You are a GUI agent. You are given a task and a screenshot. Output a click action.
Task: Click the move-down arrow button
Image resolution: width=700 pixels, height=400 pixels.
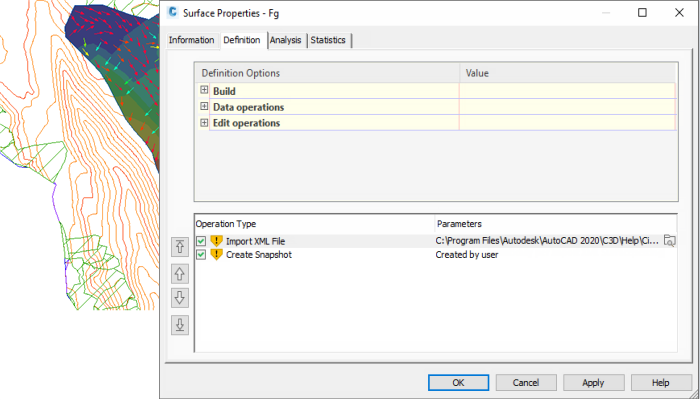click(180, 298)
